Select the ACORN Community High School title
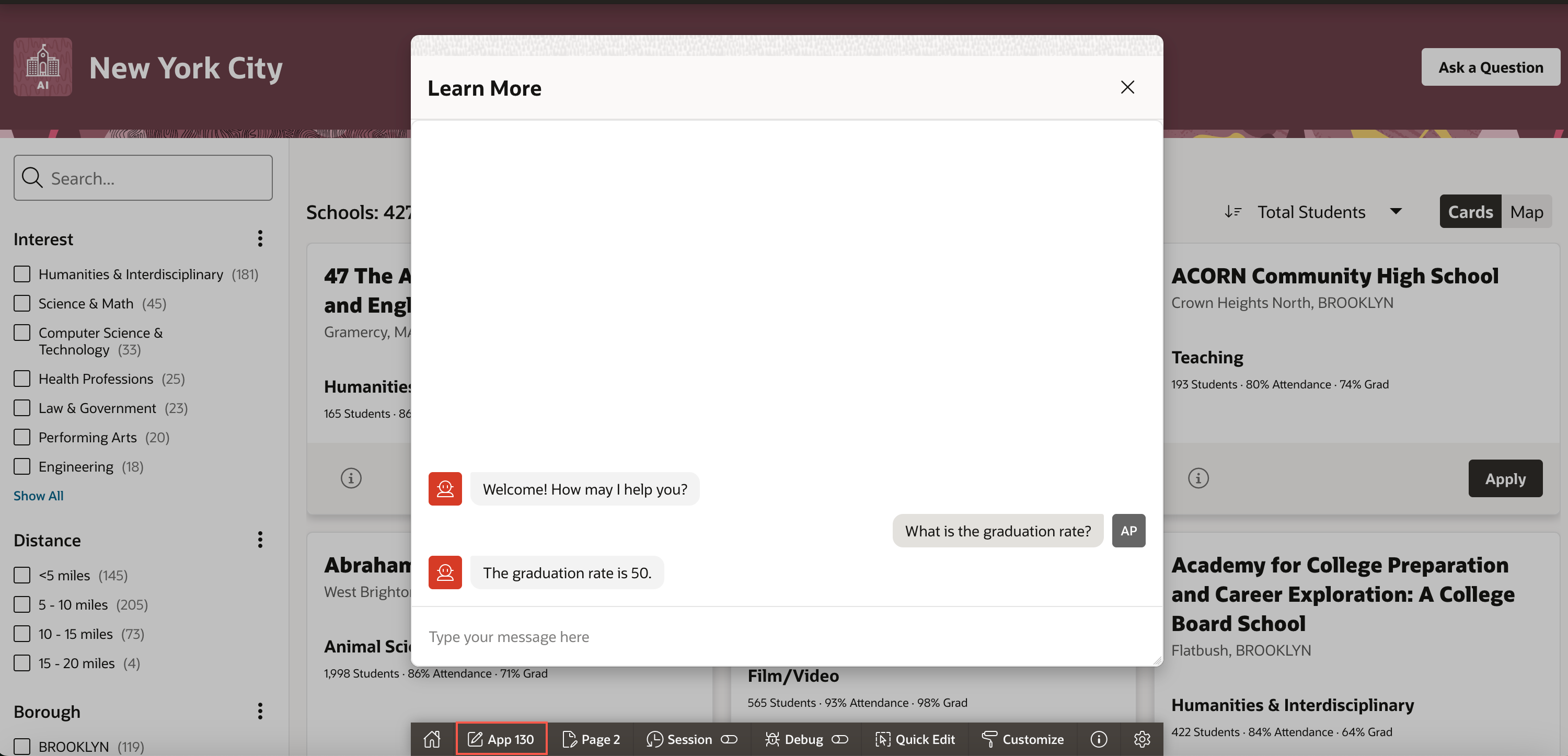The width and height of the screenshot is (1568, 756). click(1335, 276)
